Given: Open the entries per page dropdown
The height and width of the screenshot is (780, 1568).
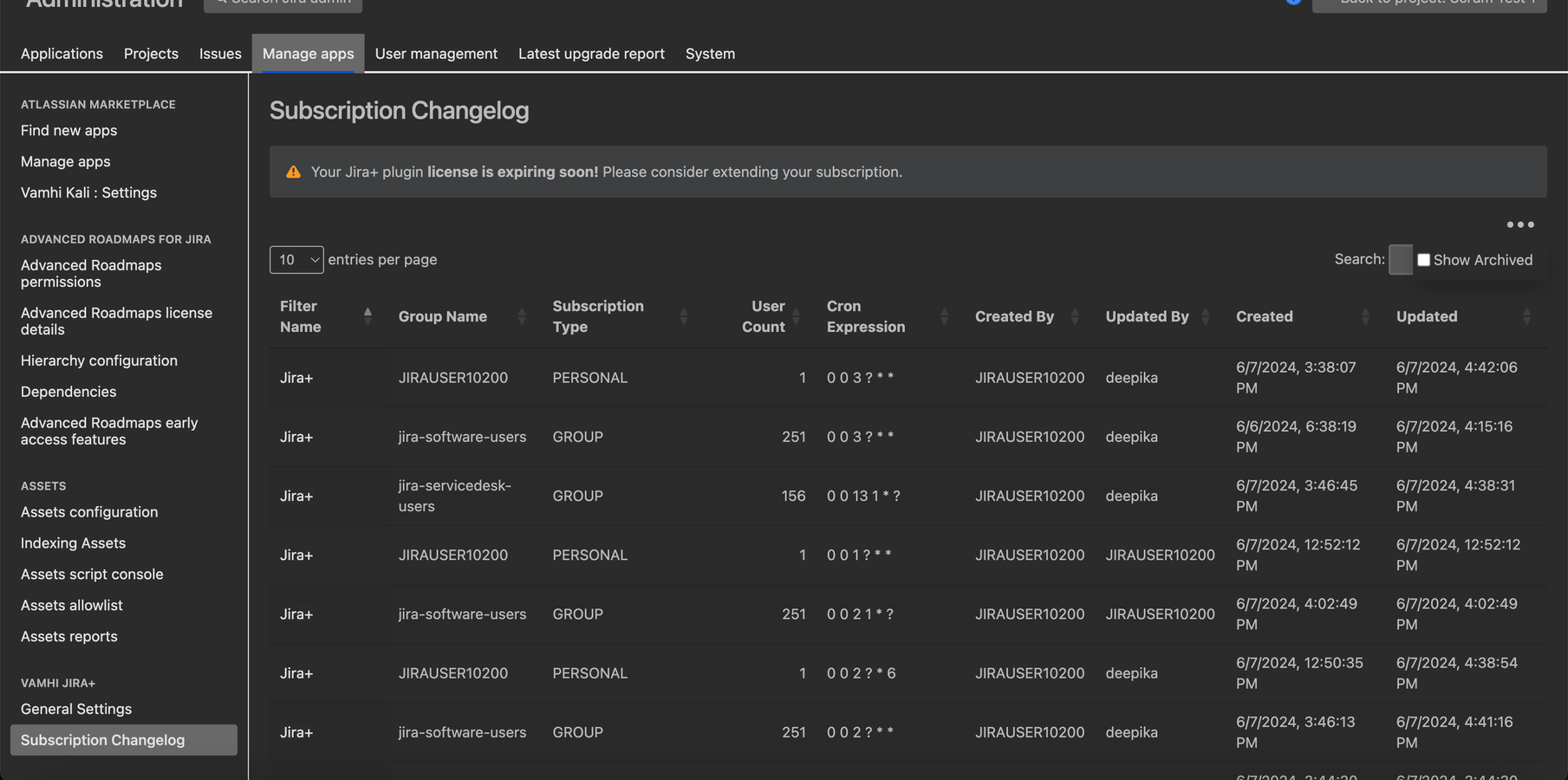Looking at the screenshot, I should 296,260.
